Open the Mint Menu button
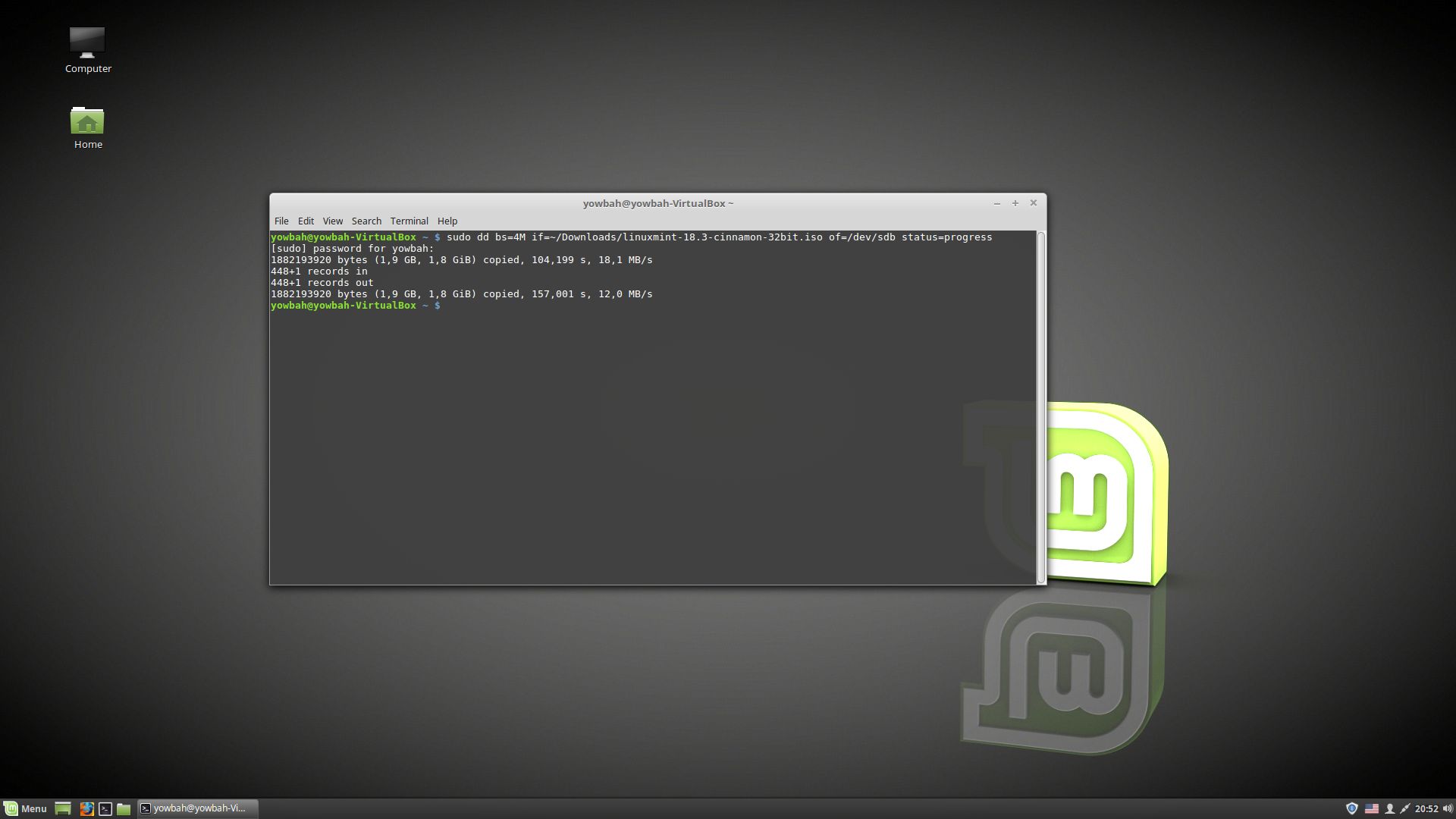 point(26,808)
